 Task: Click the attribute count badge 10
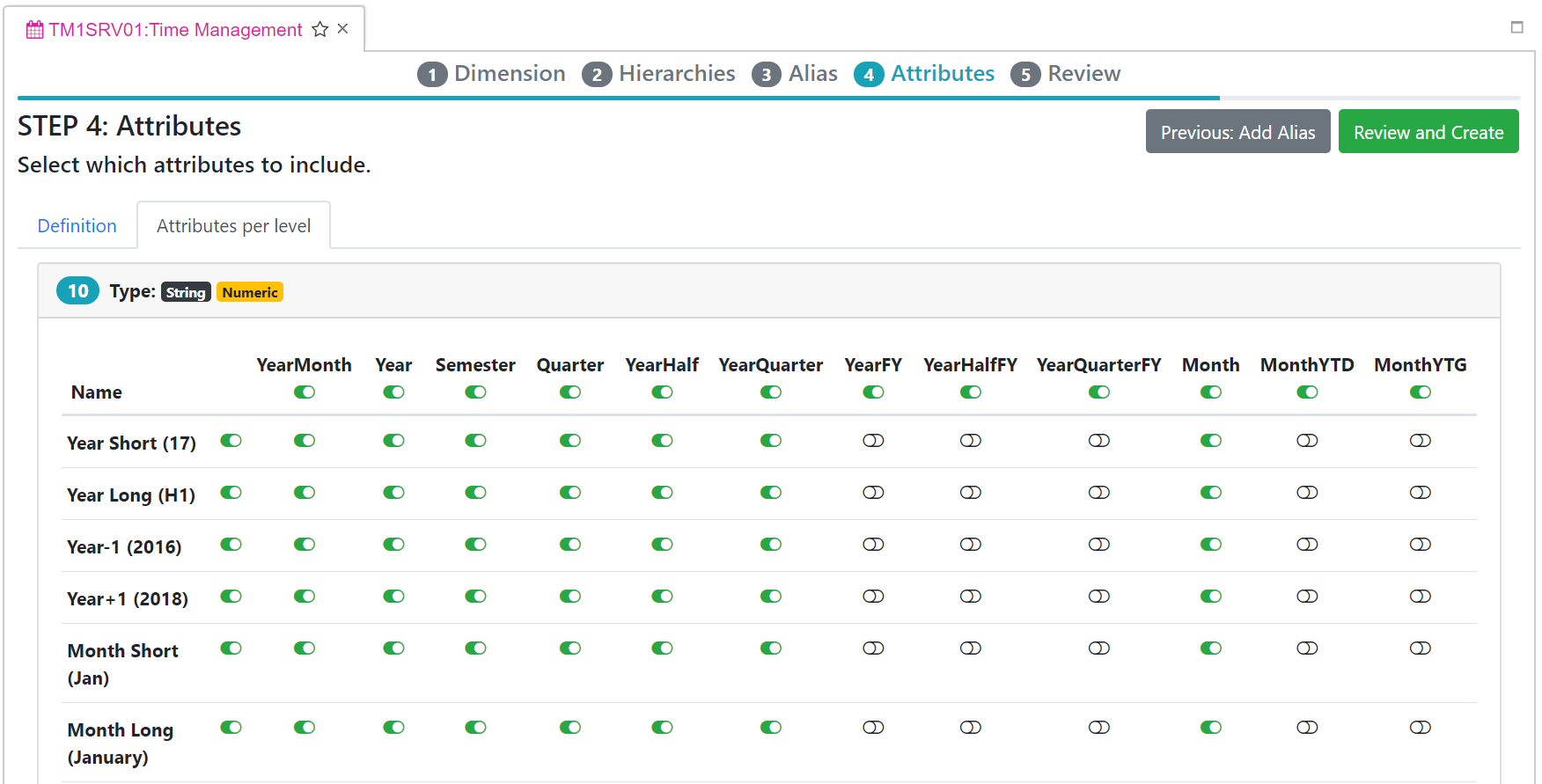[77, 291]
